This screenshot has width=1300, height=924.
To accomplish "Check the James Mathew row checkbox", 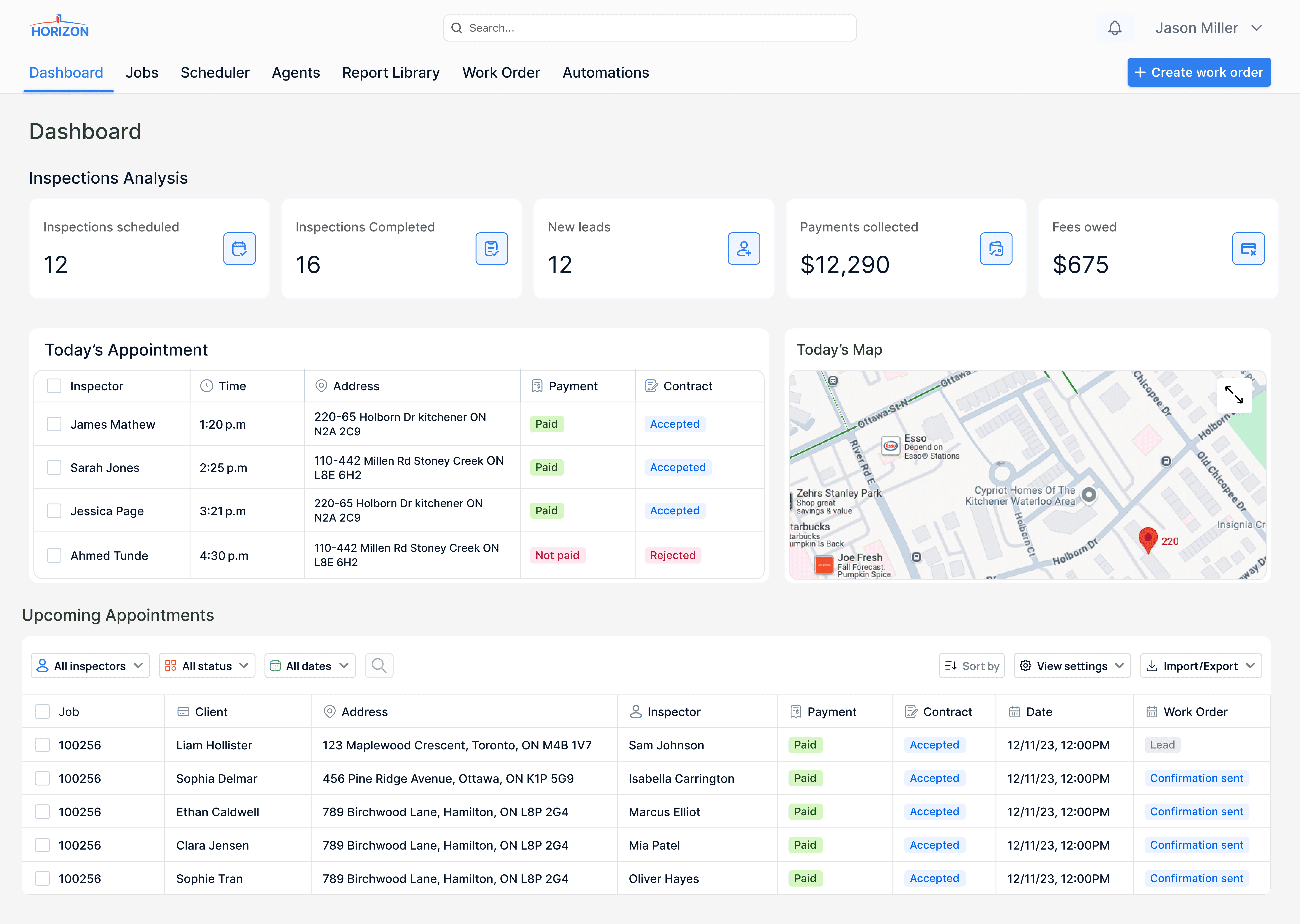I will 54,424.
